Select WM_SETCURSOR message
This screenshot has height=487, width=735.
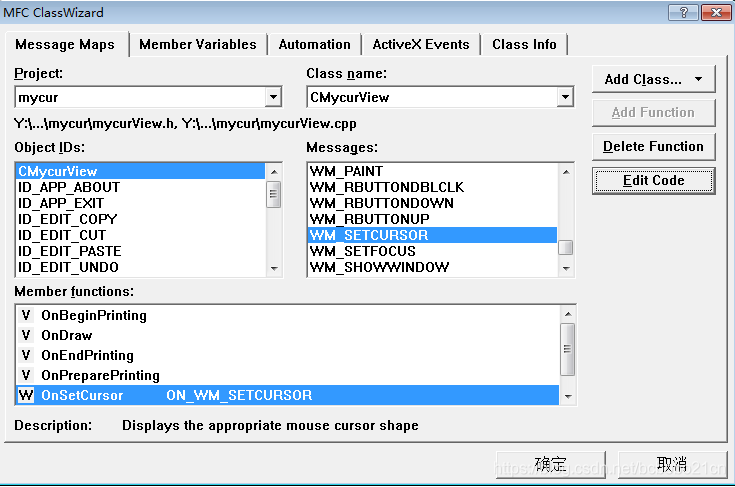tap(433, 235)
